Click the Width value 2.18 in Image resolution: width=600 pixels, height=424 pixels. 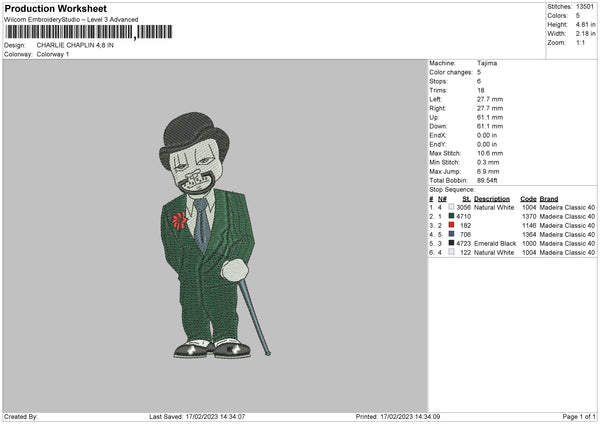click(585, 34)
